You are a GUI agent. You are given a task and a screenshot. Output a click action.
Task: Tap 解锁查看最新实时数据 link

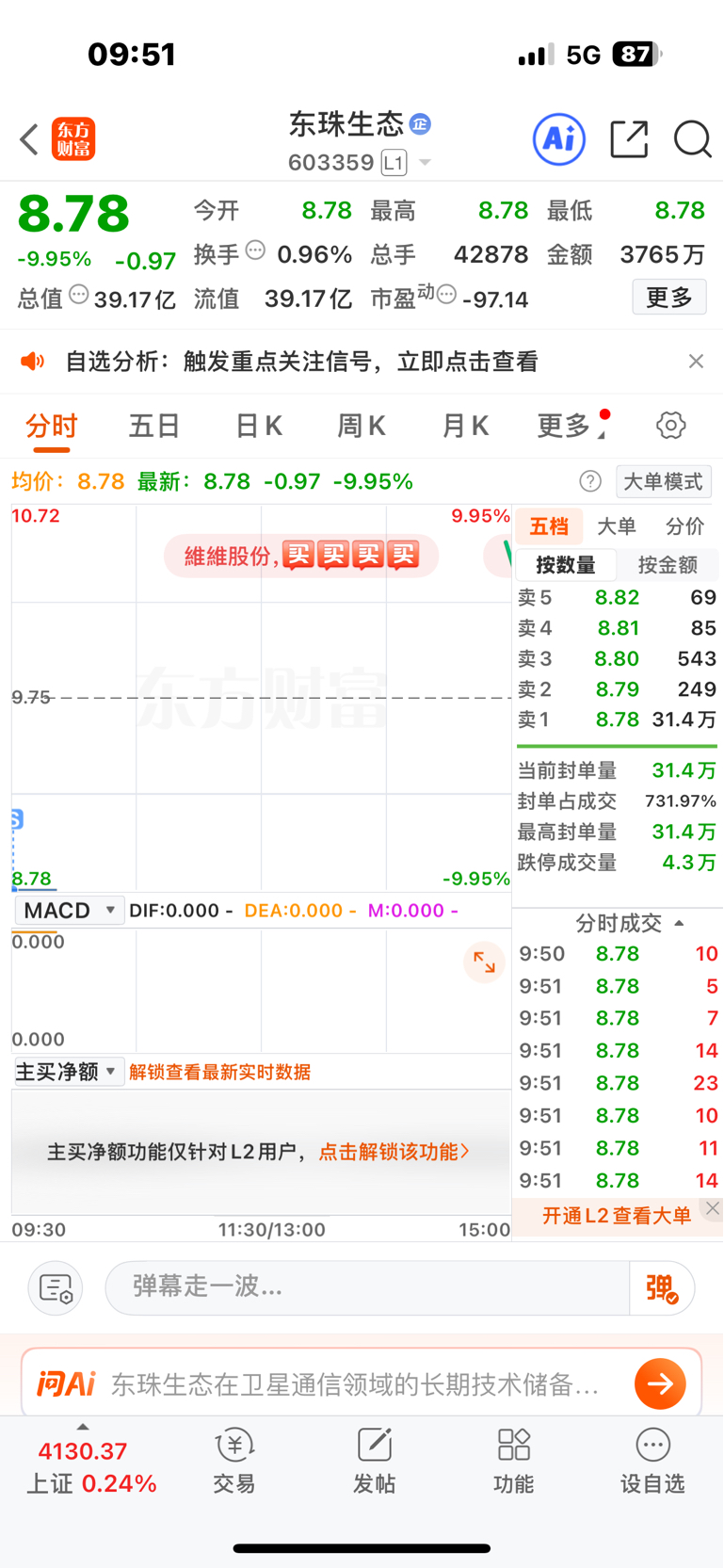[220, 1072]
